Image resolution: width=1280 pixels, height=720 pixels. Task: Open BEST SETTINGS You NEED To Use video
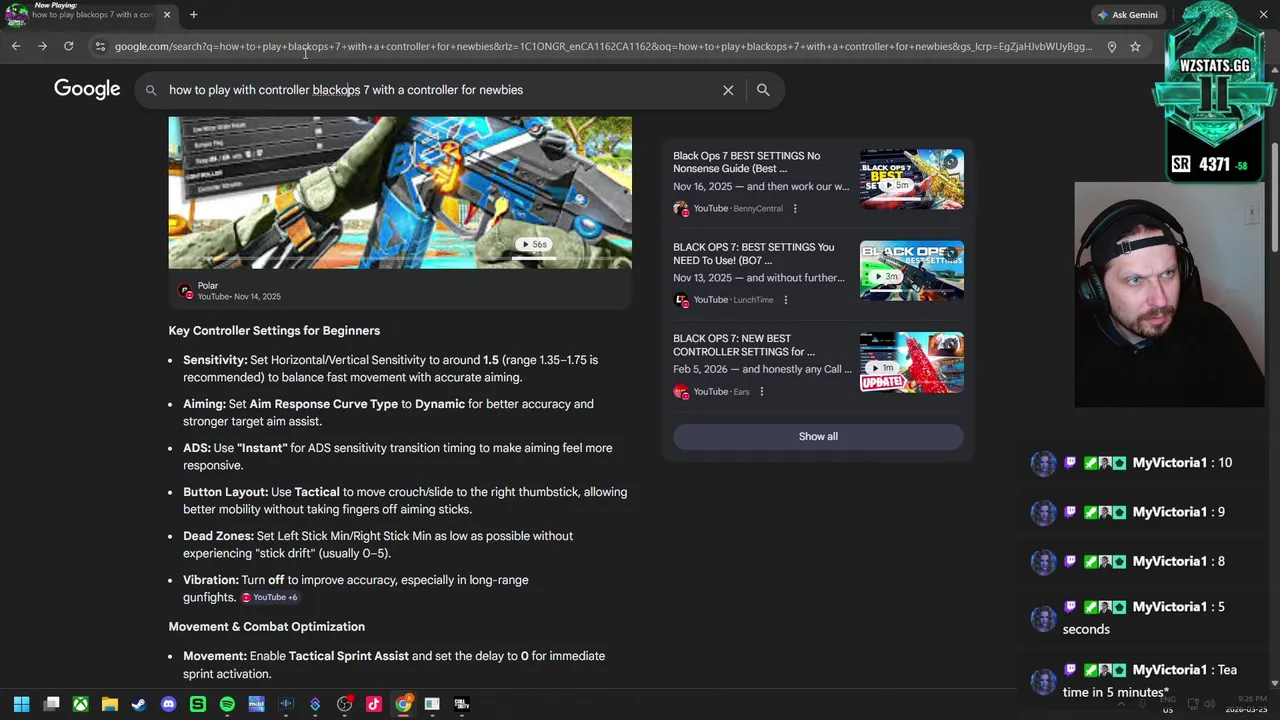point(753,253)
